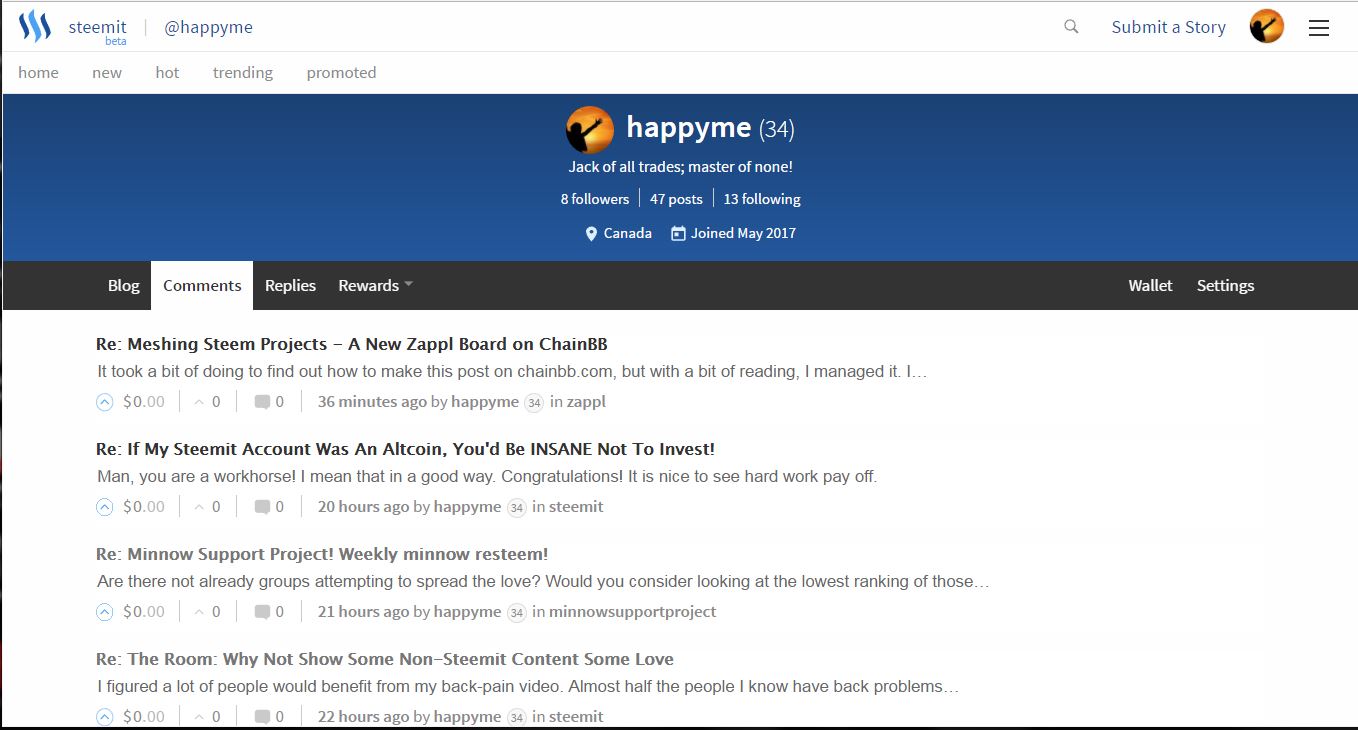Open Re: If My Steemit Account Was An Altcoin
This screenshot has height=730, width=1358.
click(x=405, y=449)
